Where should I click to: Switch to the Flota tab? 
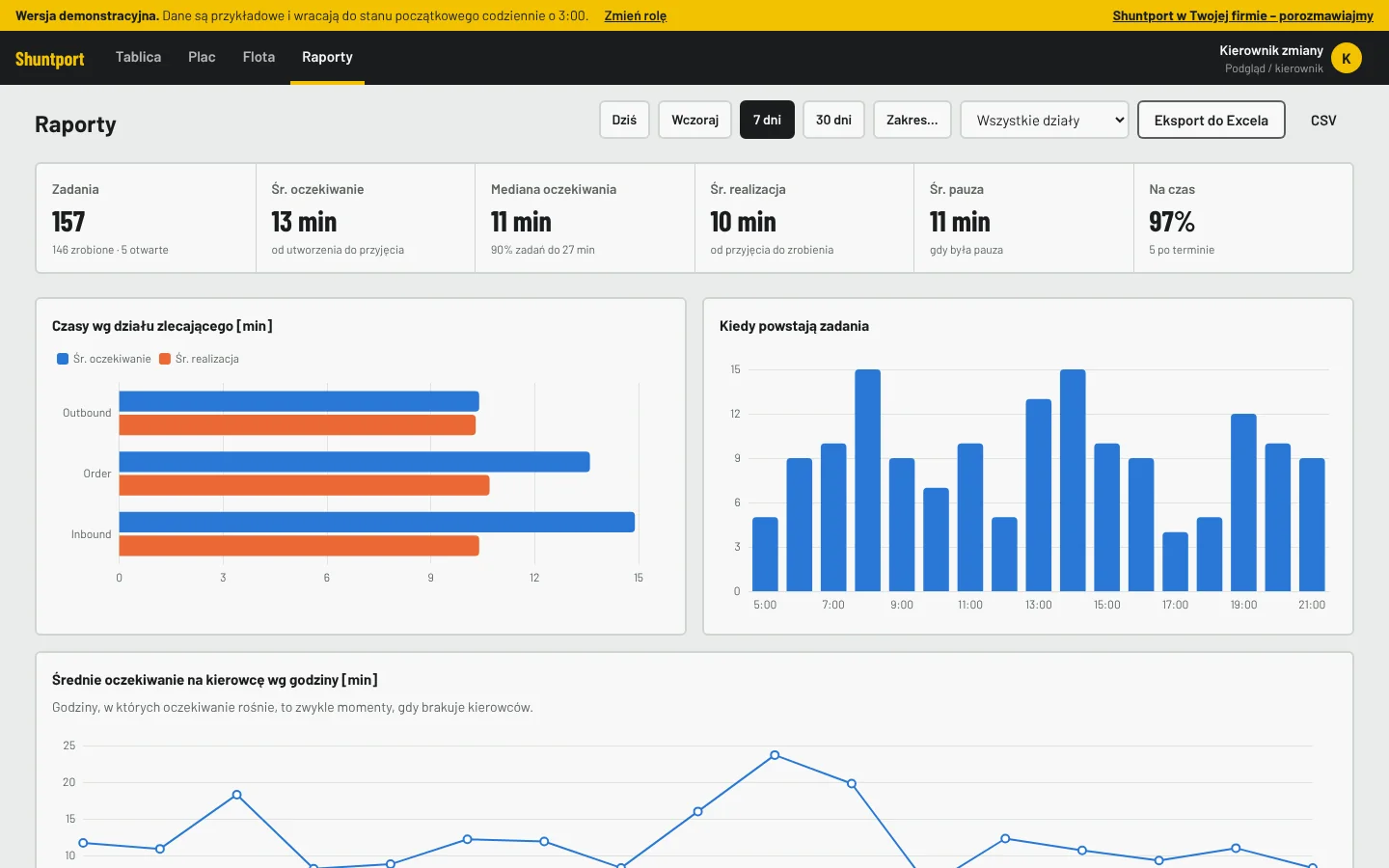pos(259,57)
